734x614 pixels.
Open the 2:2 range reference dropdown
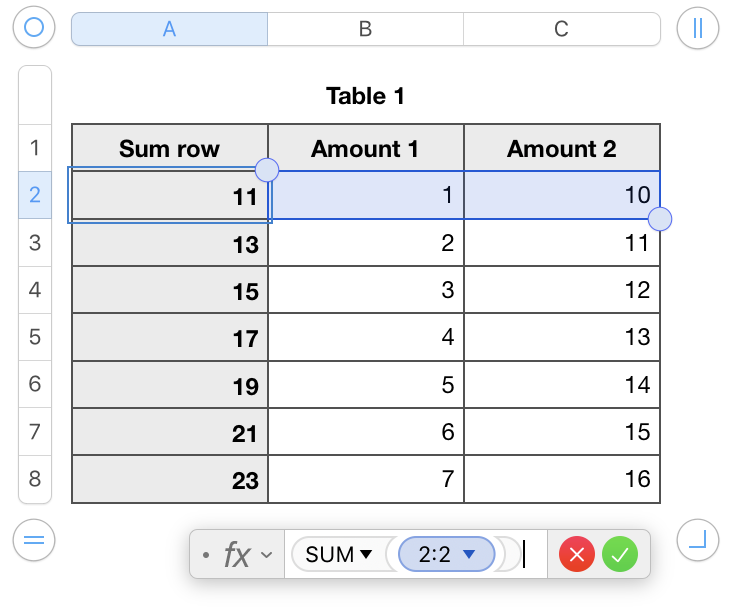(x=468, y=554)
